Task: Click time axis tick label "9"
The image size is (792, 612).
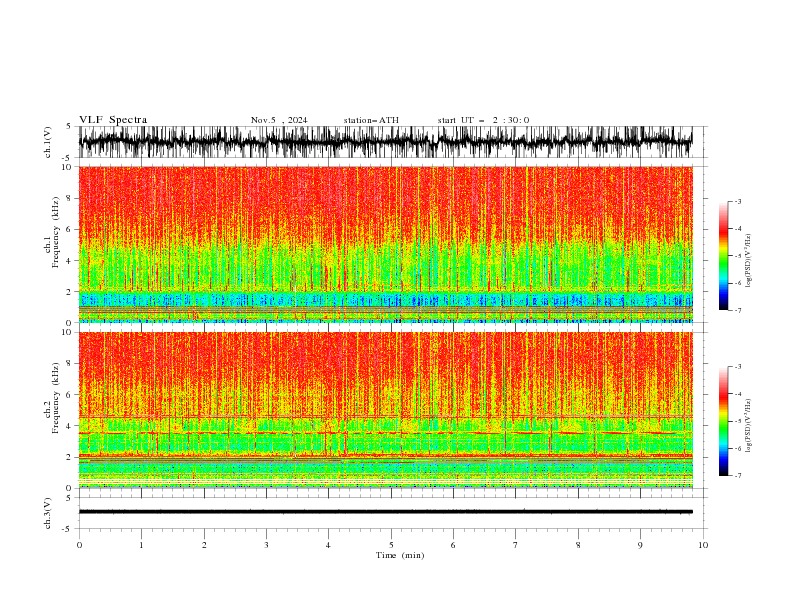Action: 640,545
